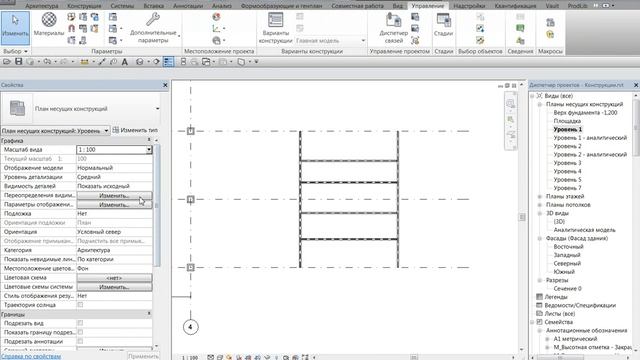640x360 pixels.
Task: Click Изменить for Цветовые схемы системы
Action: (x=114, y=287)
